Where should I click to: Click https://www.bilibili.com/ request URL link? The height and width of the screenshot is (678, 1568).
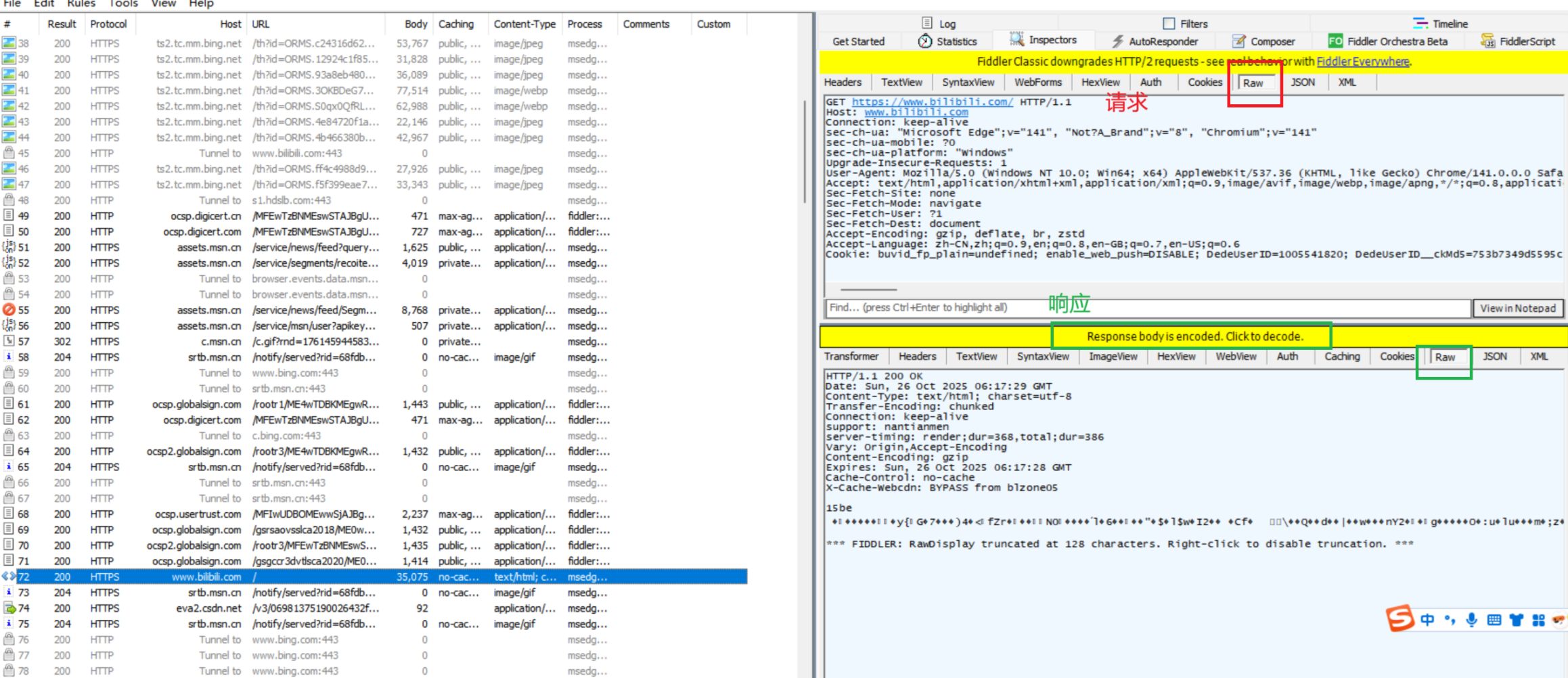tap(932, 102)
